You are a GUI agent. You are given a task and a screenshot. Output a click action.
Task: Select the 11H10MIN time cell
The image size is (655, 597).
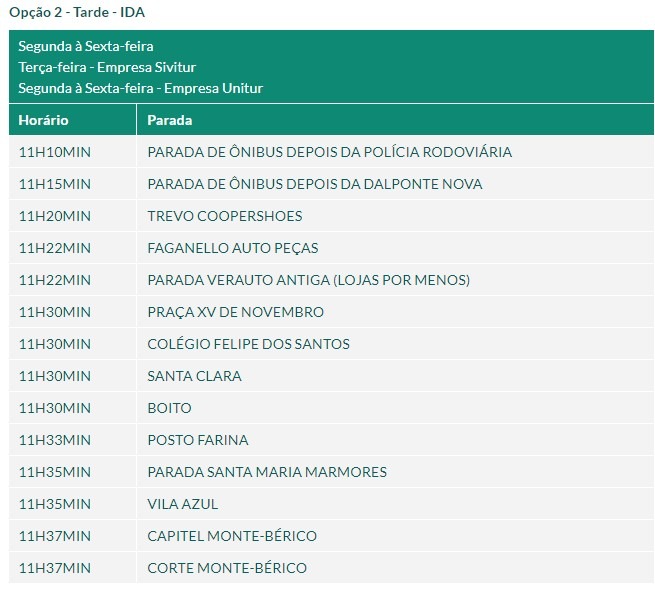(54, 152)
